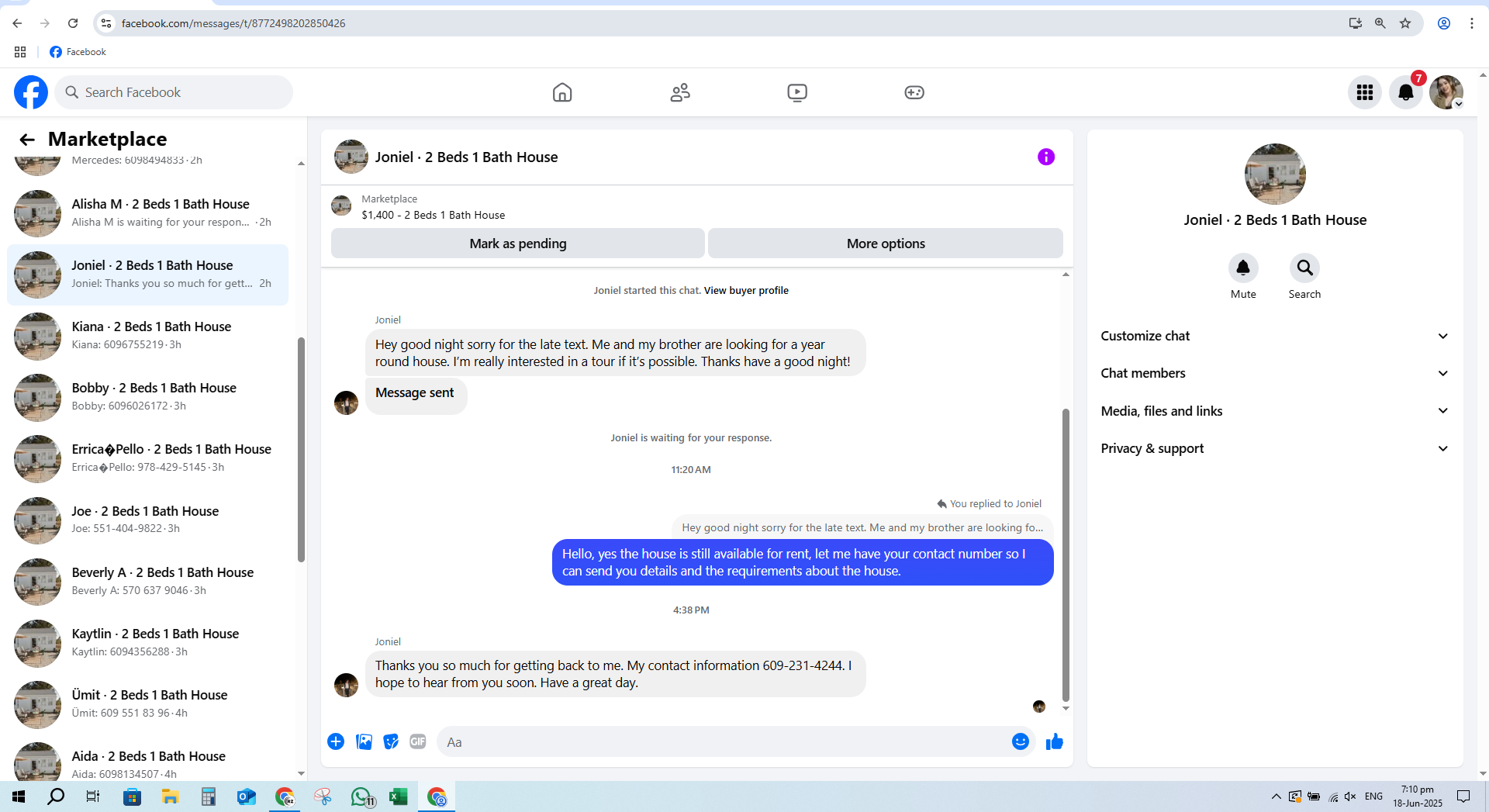The width and height of the screenshot is (1489, 812).
Task: Open the $1,400 Marketplace listing link
Action: [x=433, y=216]
